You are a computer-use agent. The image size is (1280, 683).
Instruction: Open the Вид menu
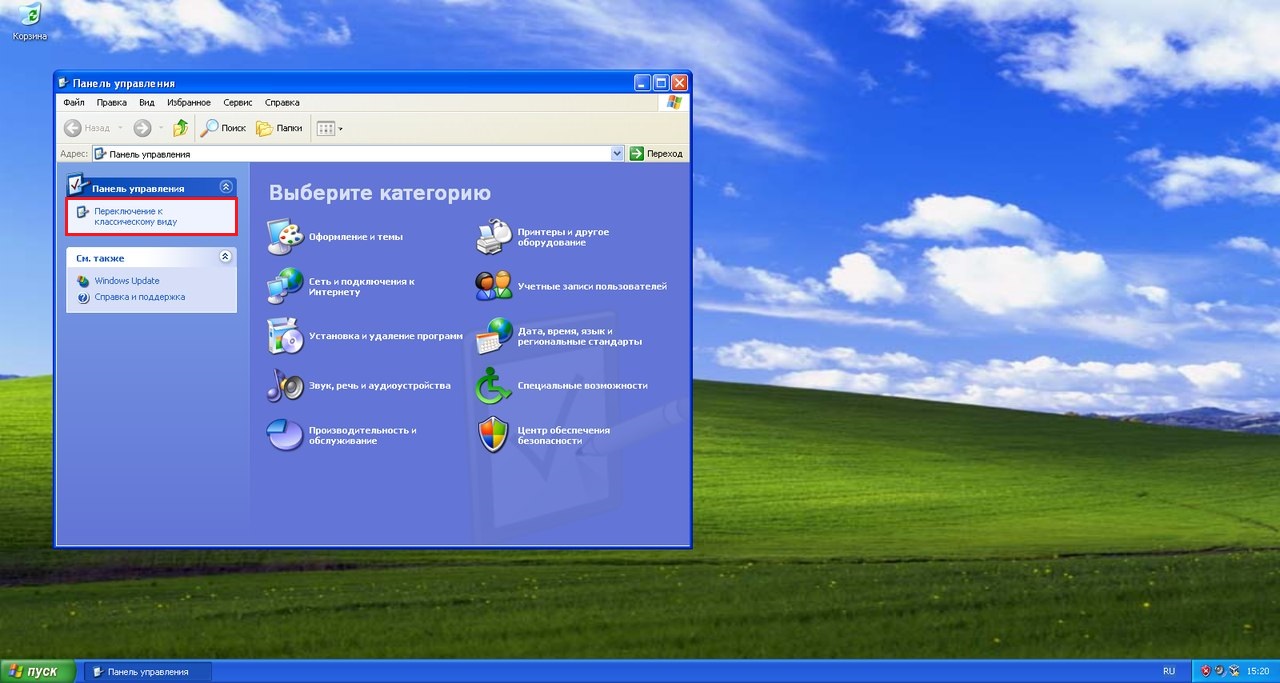click(x=147, y=102)
